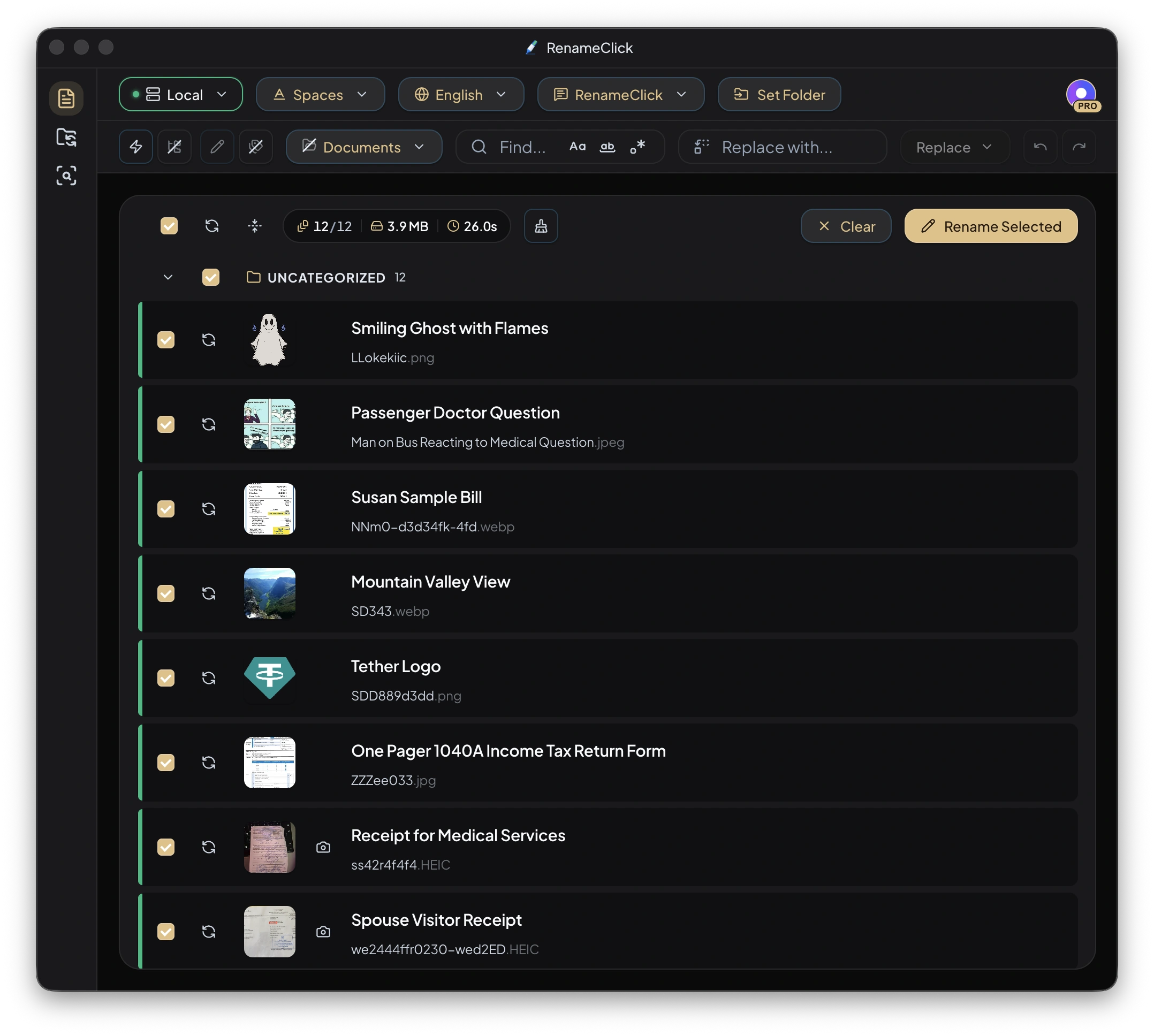Screen dimensions: 1154x1036
Task: Open the Local source dropdown
Action: (180, 95)
